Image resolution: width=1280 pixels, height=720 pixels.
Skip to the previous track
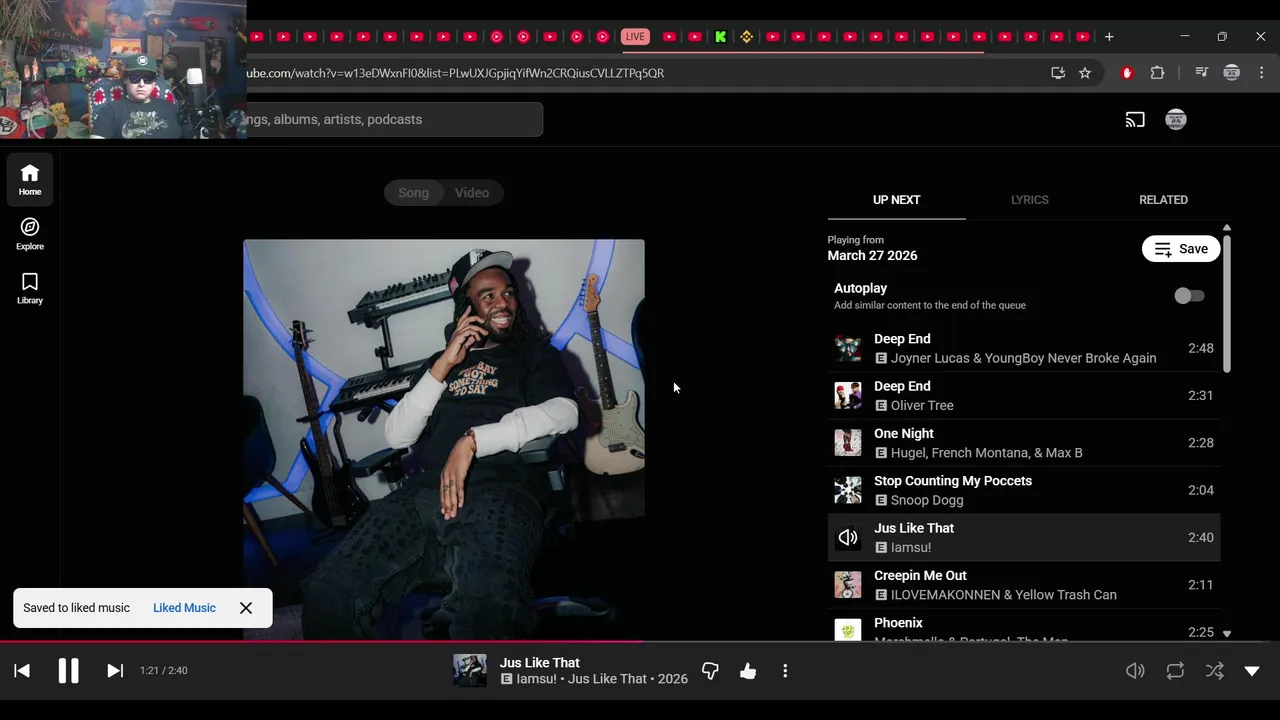[22, 671]
